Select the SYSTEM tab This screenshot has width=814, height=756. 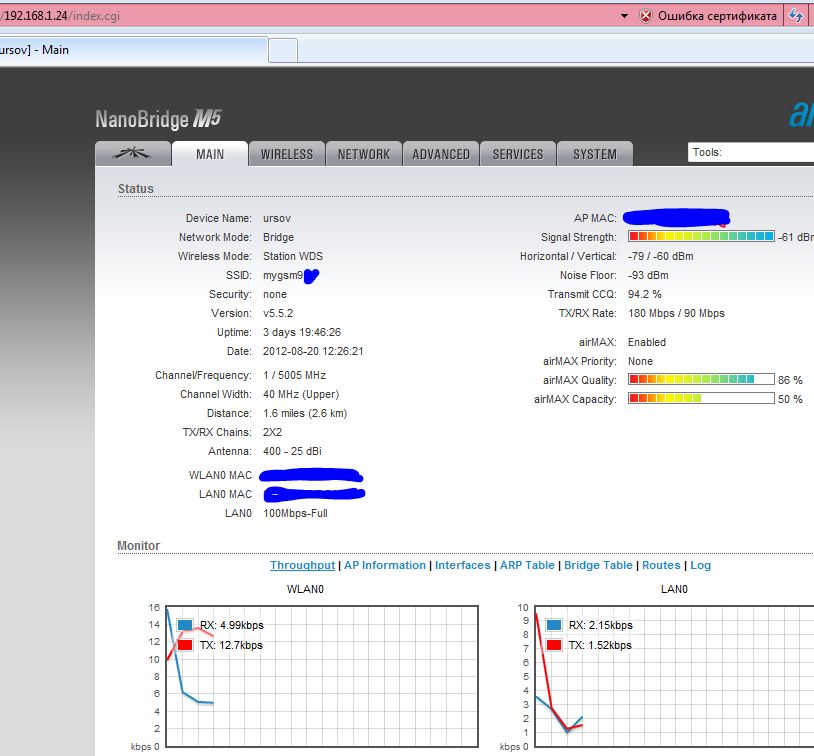[595, 154]
